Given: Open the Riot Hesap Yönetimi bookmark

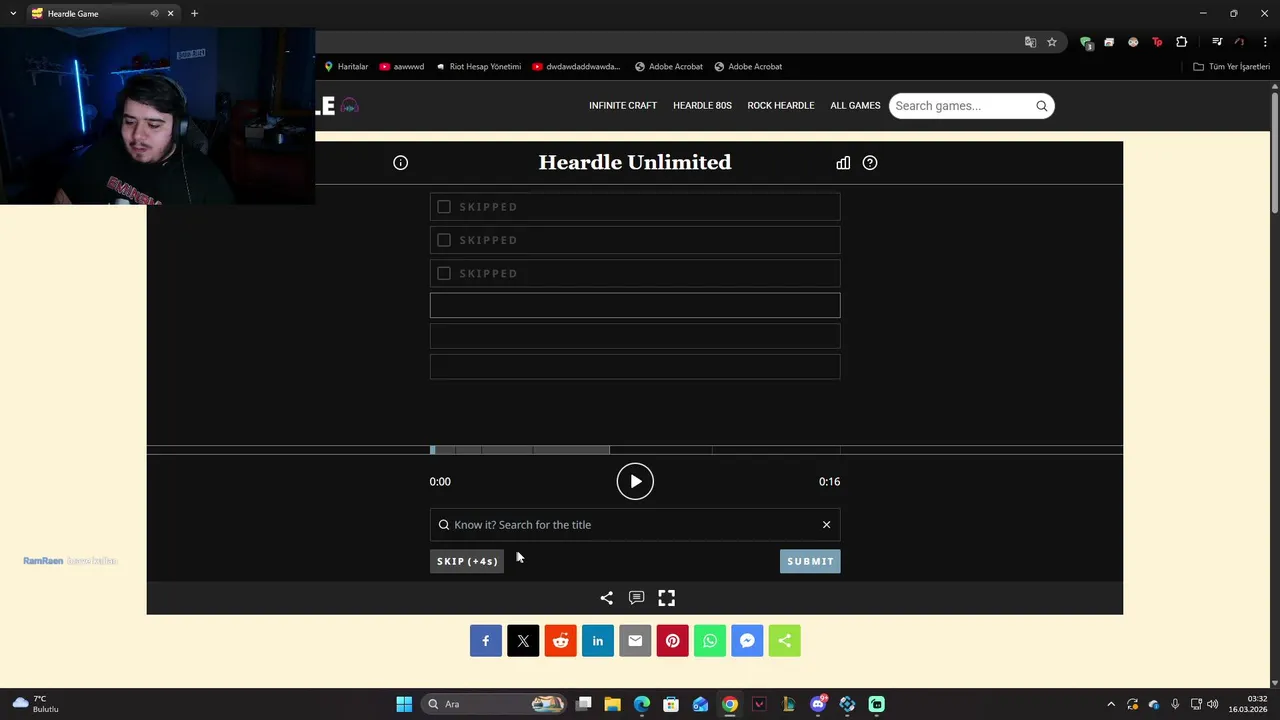Looking at the screenshot, I should 478,67.
